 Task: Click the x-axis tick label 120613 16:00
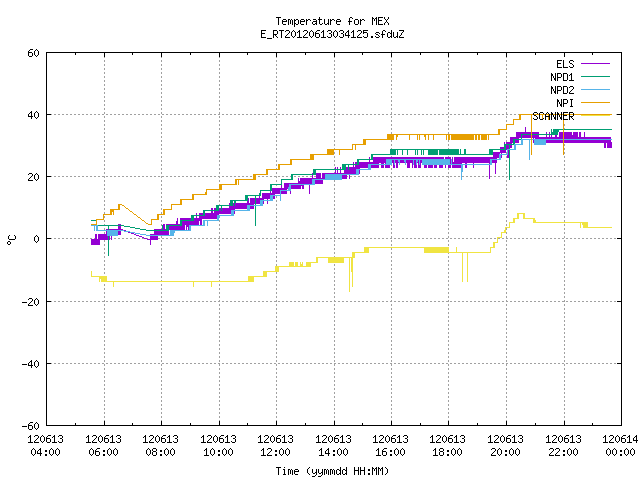coord(391,446)
